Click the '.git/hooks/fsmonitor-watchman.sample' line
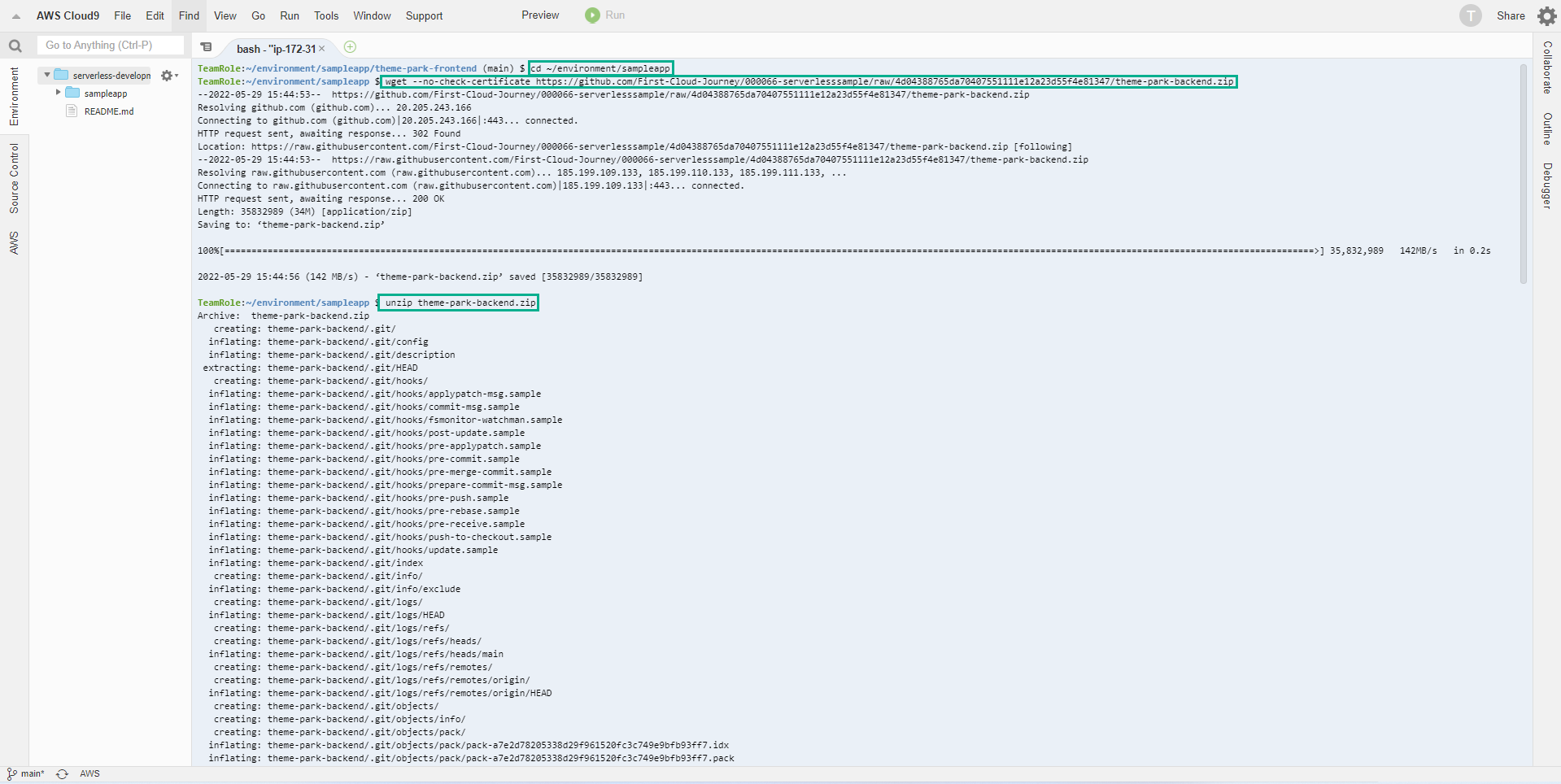 [386, 420]
